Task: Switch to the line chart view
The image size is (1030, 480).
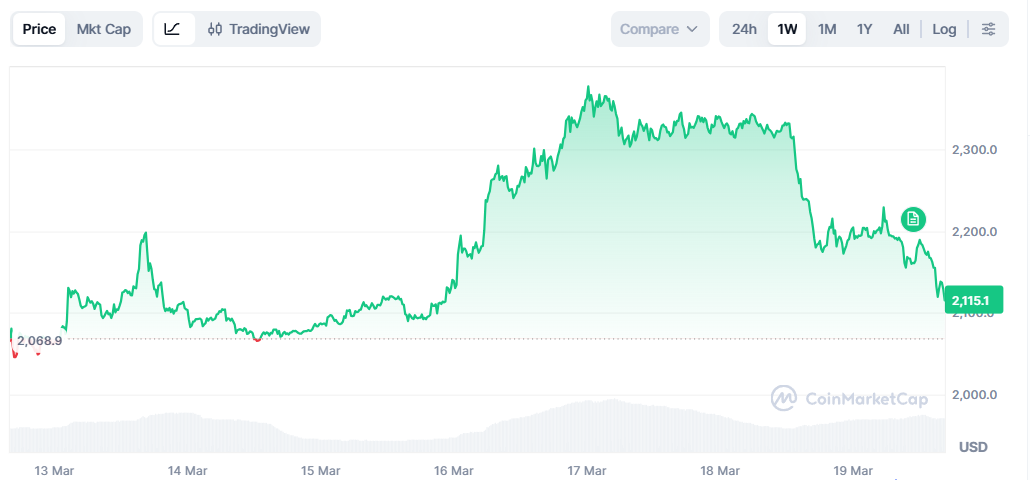Action: (173, 29)
